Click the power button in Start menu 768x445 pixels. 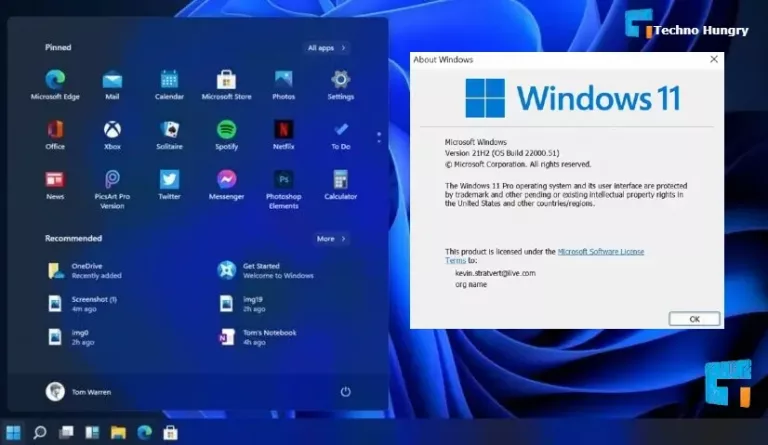tap(345, 392)
